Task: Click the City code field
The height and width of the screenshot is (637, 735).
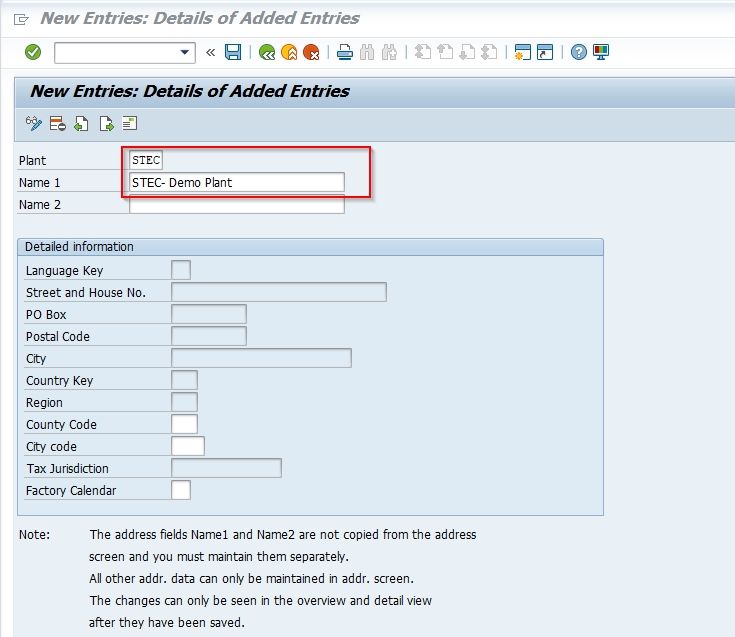Action: tap(188, 446)
